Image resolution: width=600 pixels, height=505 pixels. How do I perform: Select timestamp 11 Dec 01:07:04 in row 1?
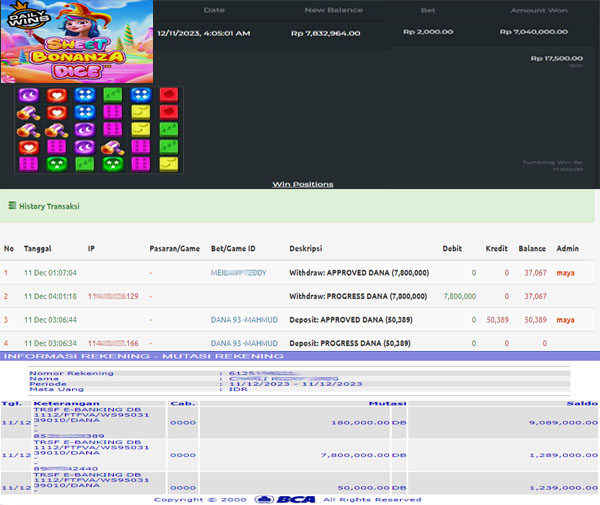click(x=51, y=273)
